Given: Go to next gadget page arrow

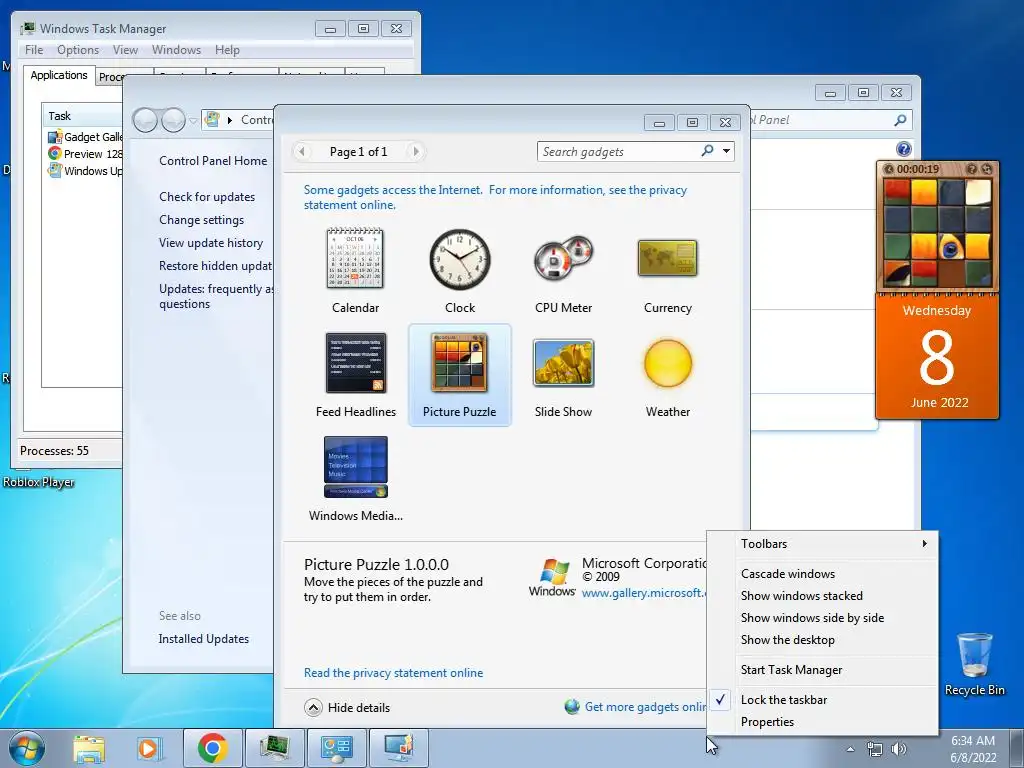Looking at the screenshot, I should point(415,152).
